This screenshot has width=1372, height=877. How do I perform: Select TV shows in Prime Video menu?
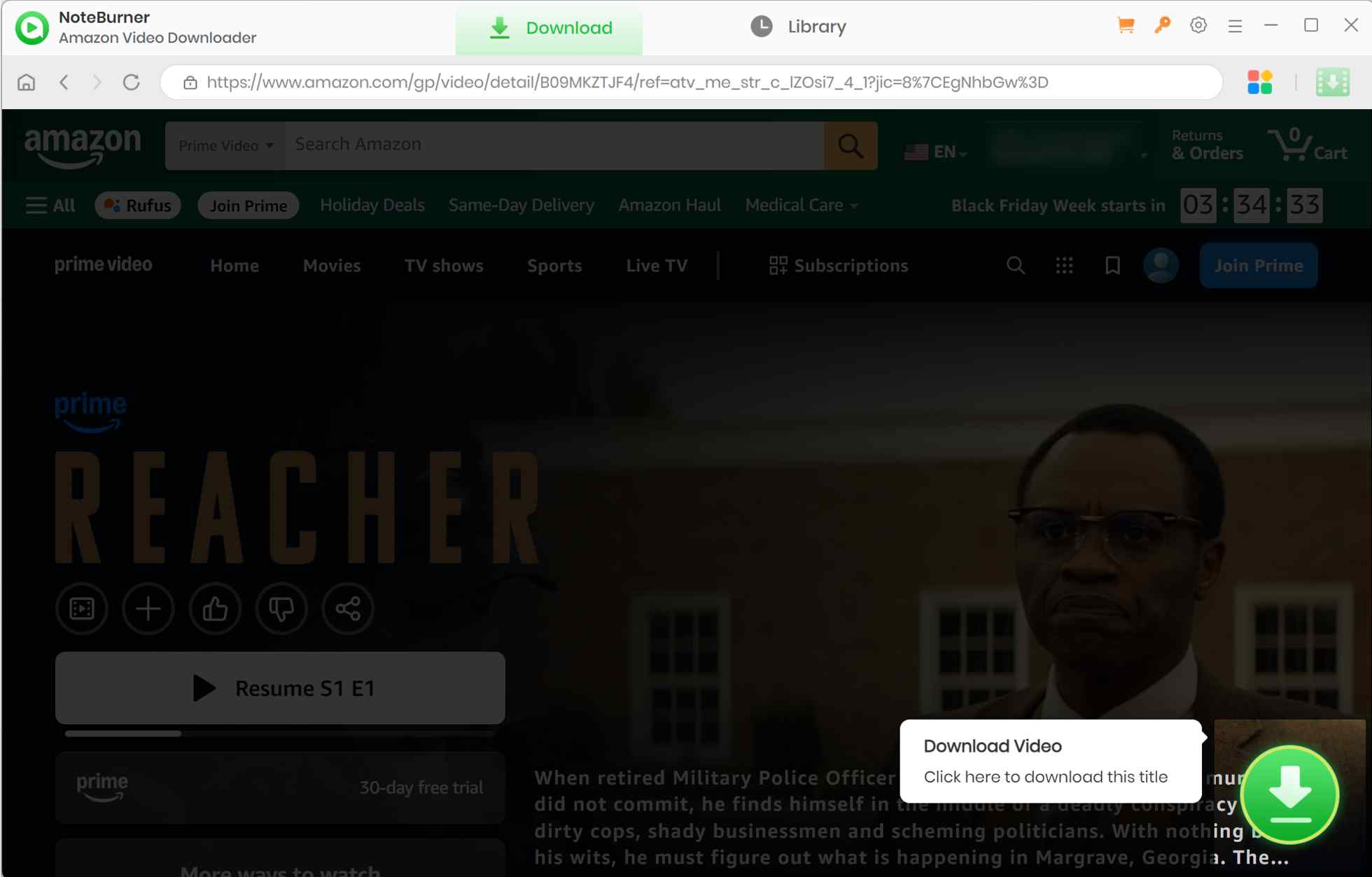[444, 265]
